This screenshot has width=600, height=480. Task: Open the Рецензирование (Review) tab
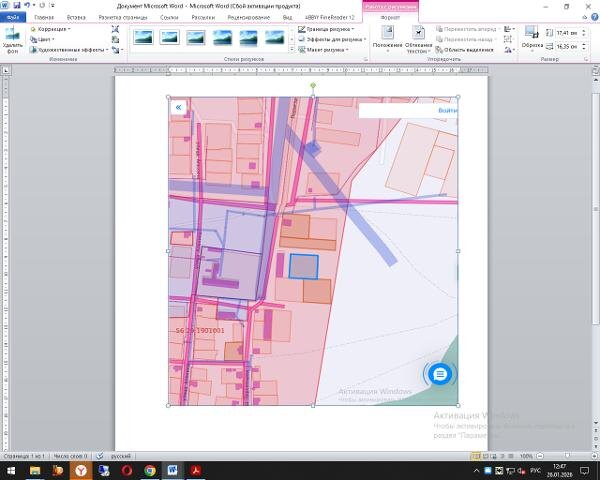click(247, 18)
